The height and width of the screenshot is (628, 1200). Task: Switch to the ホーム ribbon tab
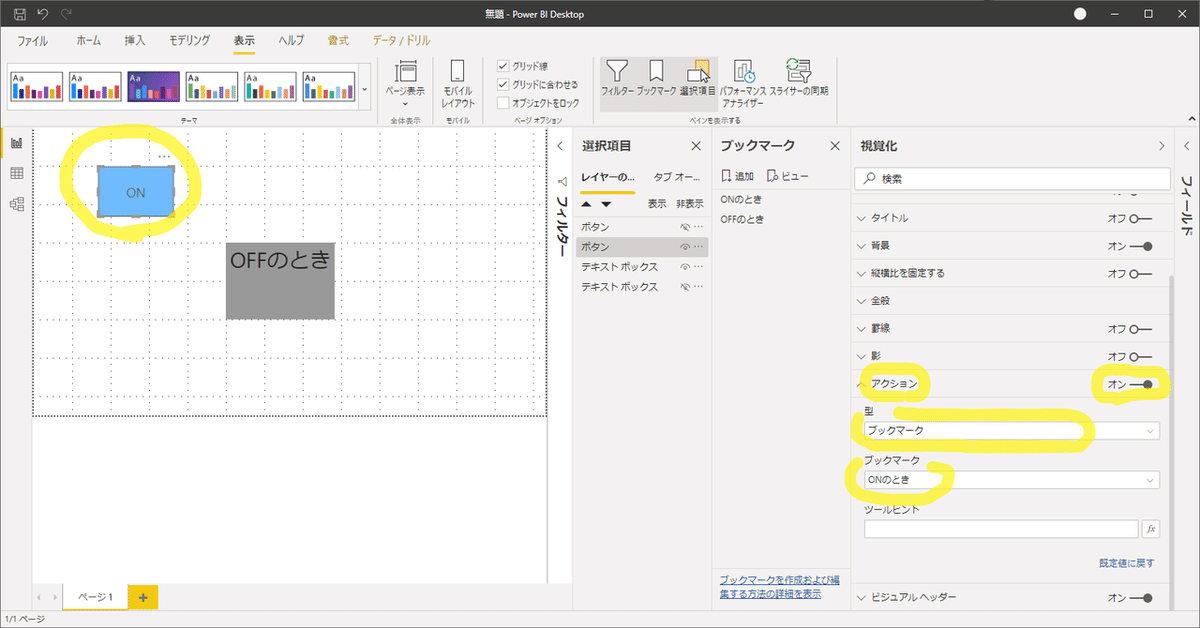point(88,41)
